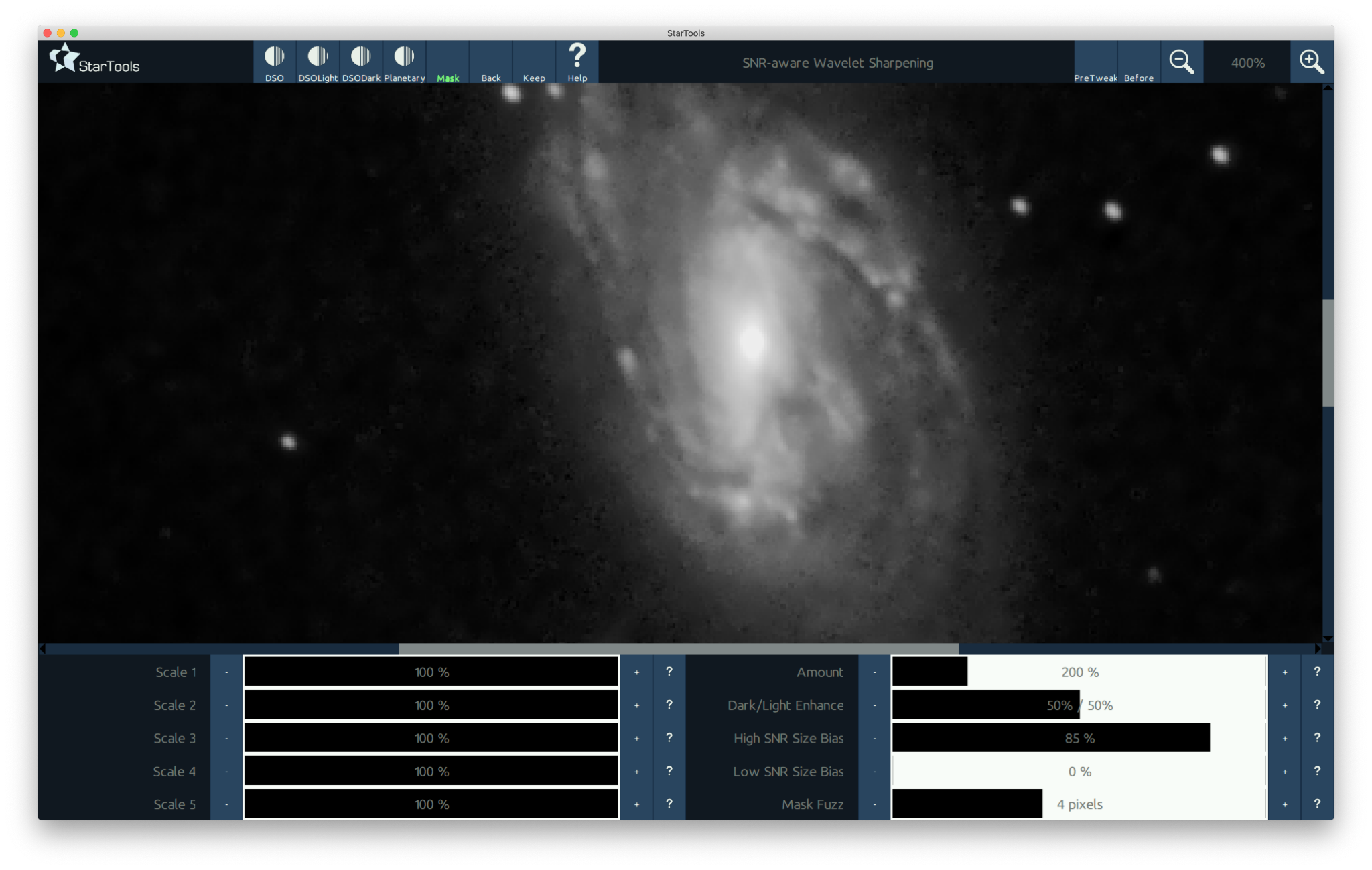Decrease Dark/Light Enhance with minus button
Screen dimensions: 1372x870
(x=874, y=705)
